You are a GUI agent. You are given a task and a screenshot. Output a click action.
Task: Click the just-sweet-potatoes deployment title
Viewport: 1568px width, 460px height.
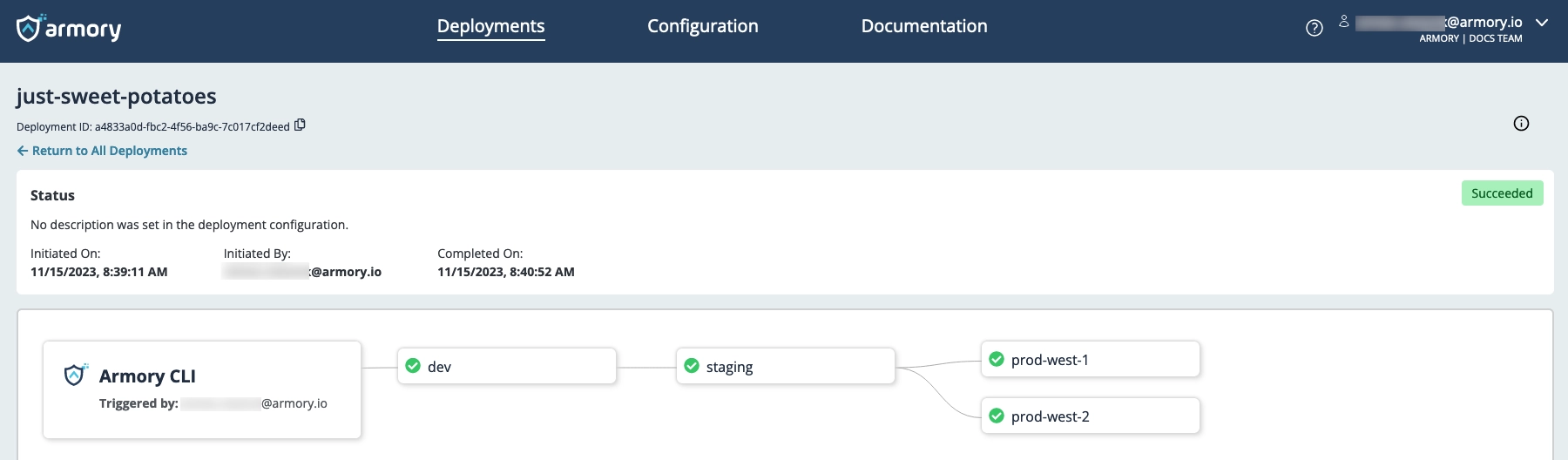tap(116, 96)
